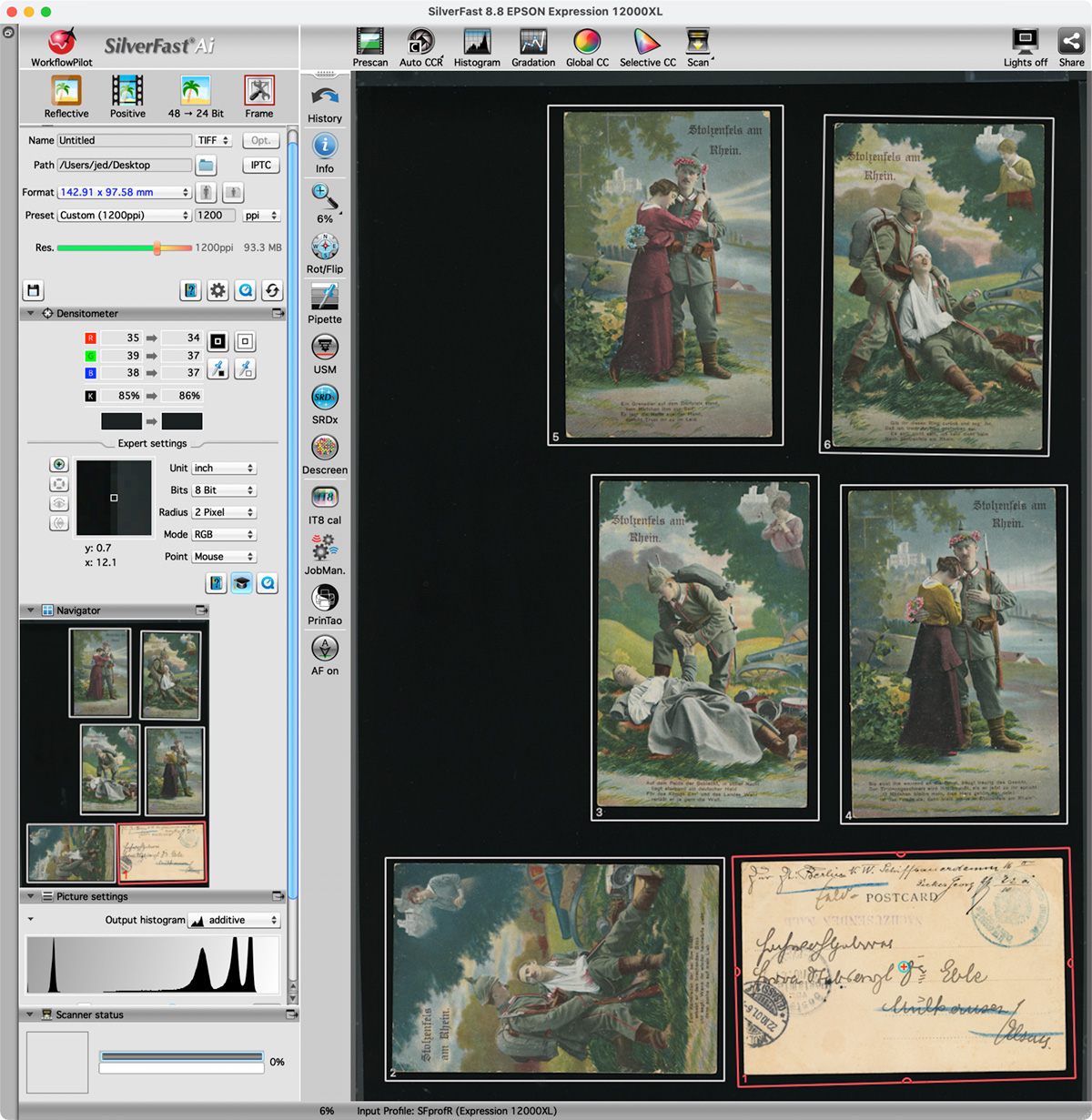The height and width of the screenshot is (1120, 1092).
Task: Open the settings gear below resolution slider
Action: pos(217,290)
